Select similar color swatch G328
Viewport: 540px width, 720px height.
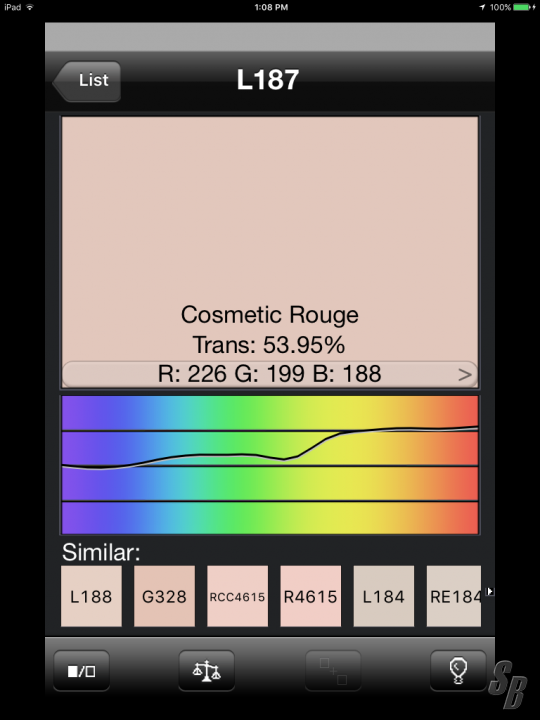[x=164, y=596]
